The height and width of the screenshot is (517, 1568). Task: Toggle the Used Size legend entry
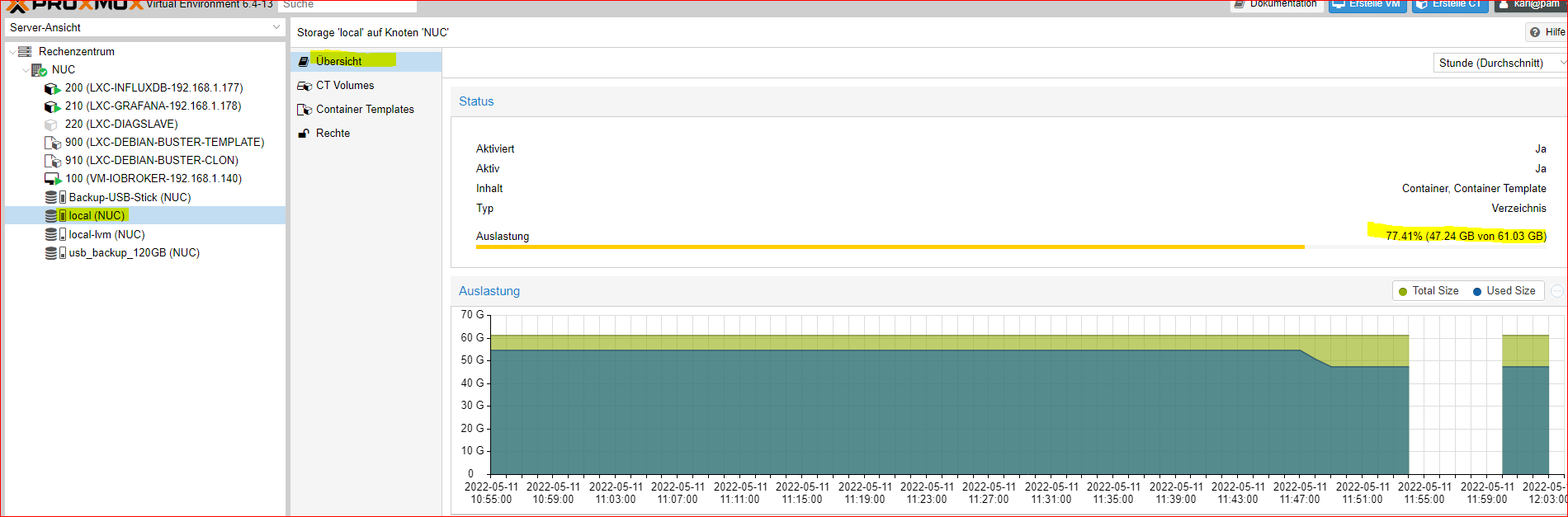(x=1504, y=291)
